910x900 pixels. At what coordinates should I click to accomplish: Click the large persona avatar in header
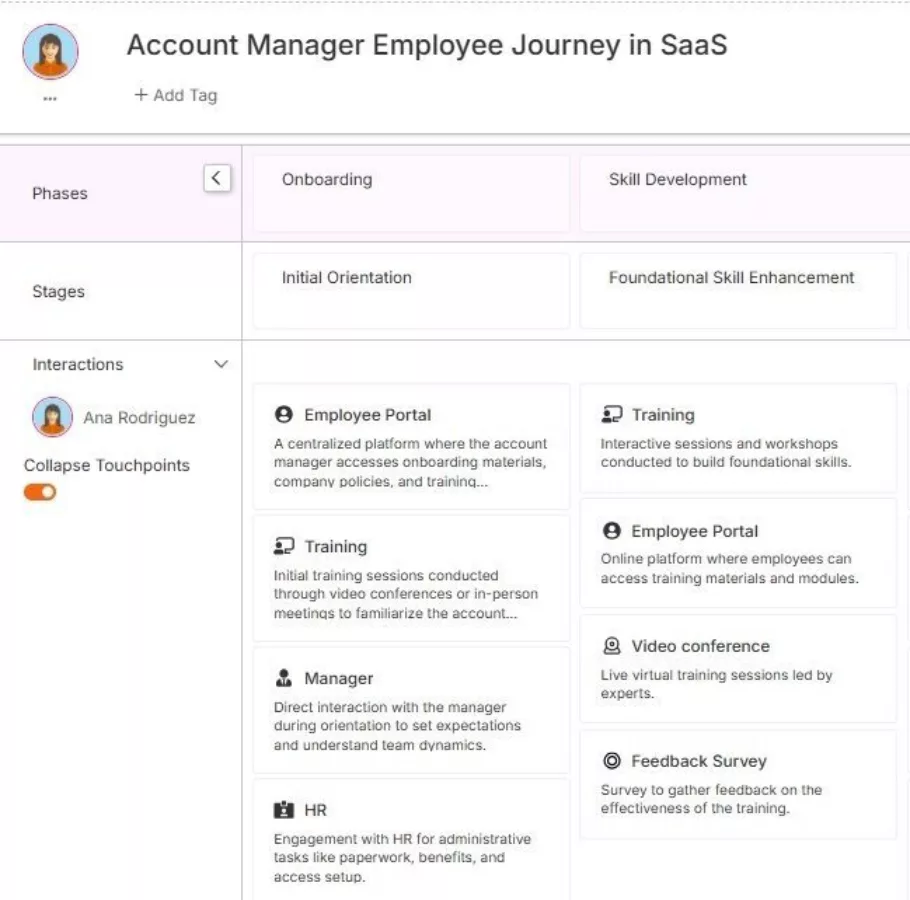click(x=50, y=52)
